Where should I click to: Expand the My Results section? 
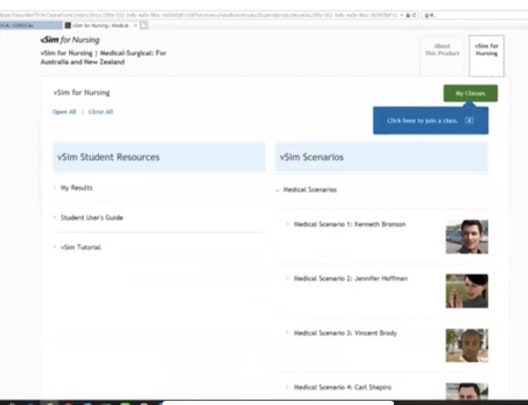76,188
